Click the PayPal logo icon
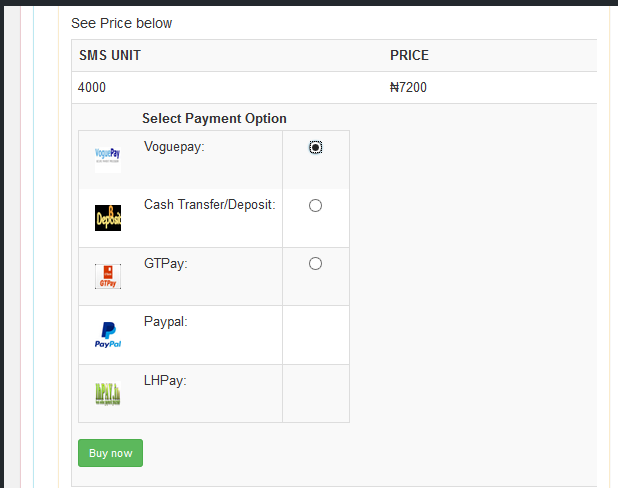 click(x=108, y=335)
